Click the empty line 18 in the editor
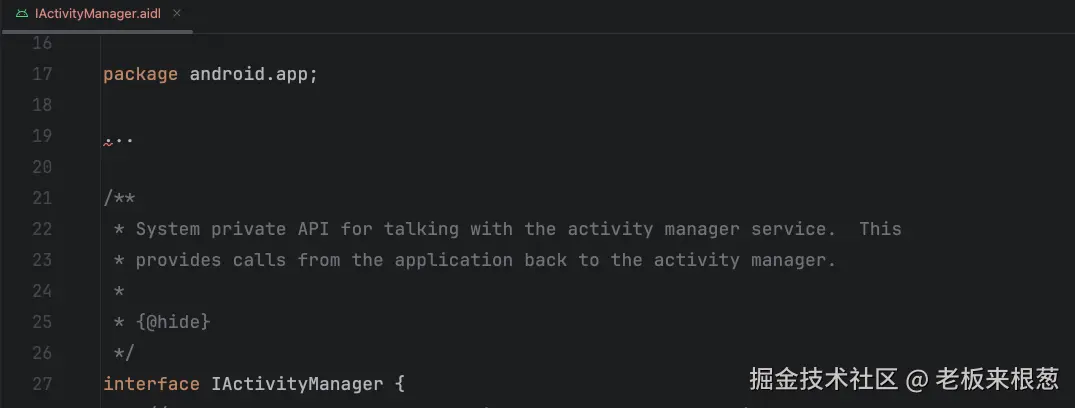Viewport: 1075px width, 408px height. [x=400, y=105]
